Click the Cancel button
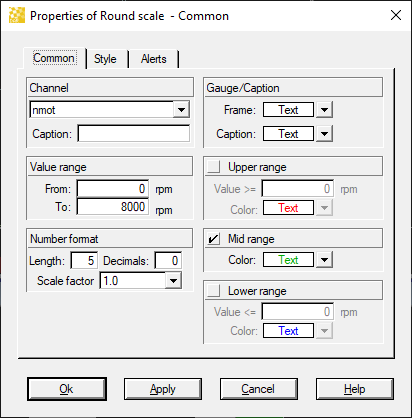412x418 pixels. tap(258, 389)
